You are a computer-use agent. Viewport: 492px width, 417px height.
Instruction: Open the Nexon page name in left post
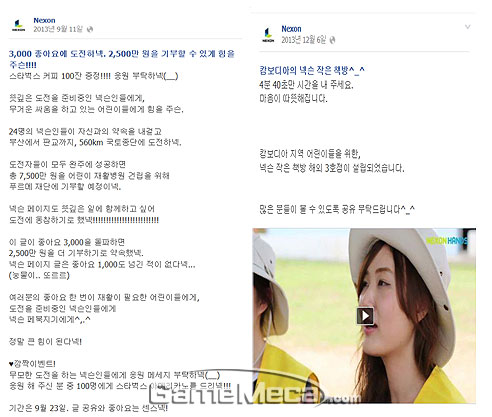pos(44,20)
